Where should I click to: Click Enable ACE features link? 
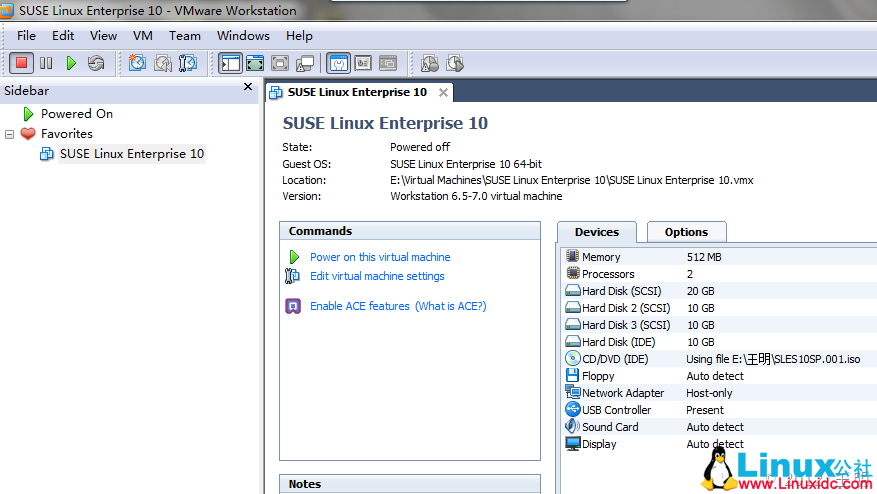click(x=360, y=306)
